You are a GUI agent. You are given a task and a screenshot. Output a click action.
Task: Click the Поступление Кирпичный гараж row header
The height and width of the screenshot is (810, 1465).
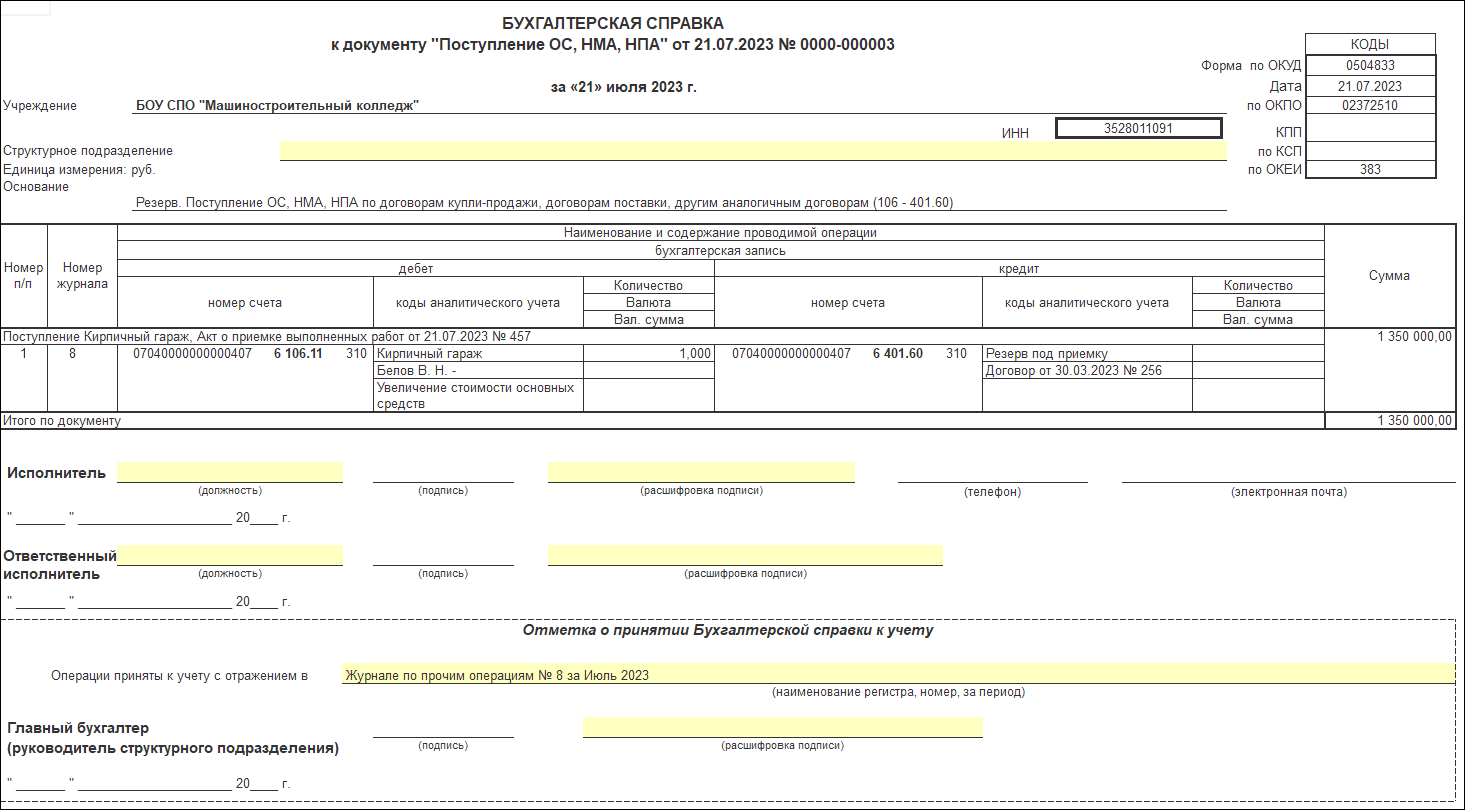click(663, 337)
